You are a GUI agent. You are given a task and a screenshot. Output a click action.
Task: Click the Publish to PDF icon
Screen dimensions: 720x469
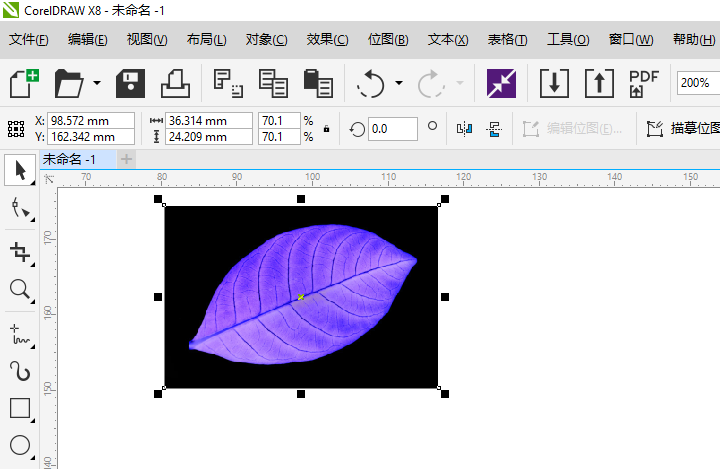[643, 83]
